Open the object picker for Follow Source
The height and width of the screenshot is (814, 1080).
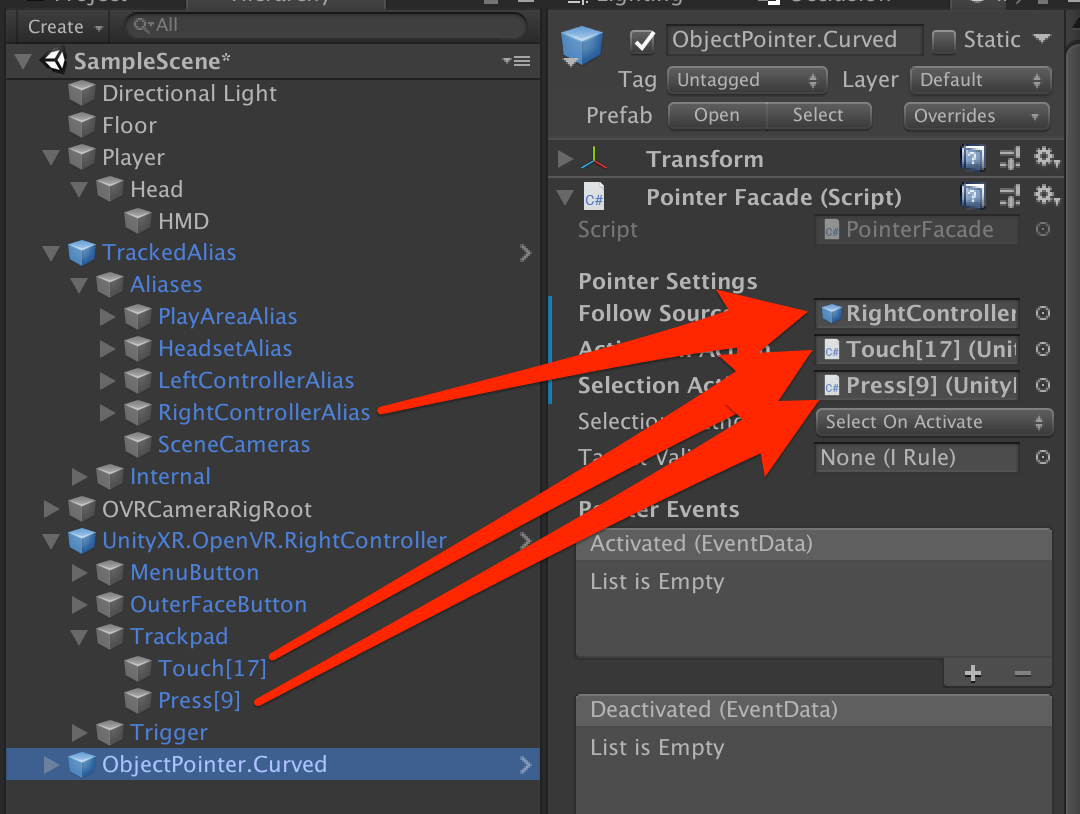click(1042, 313)
